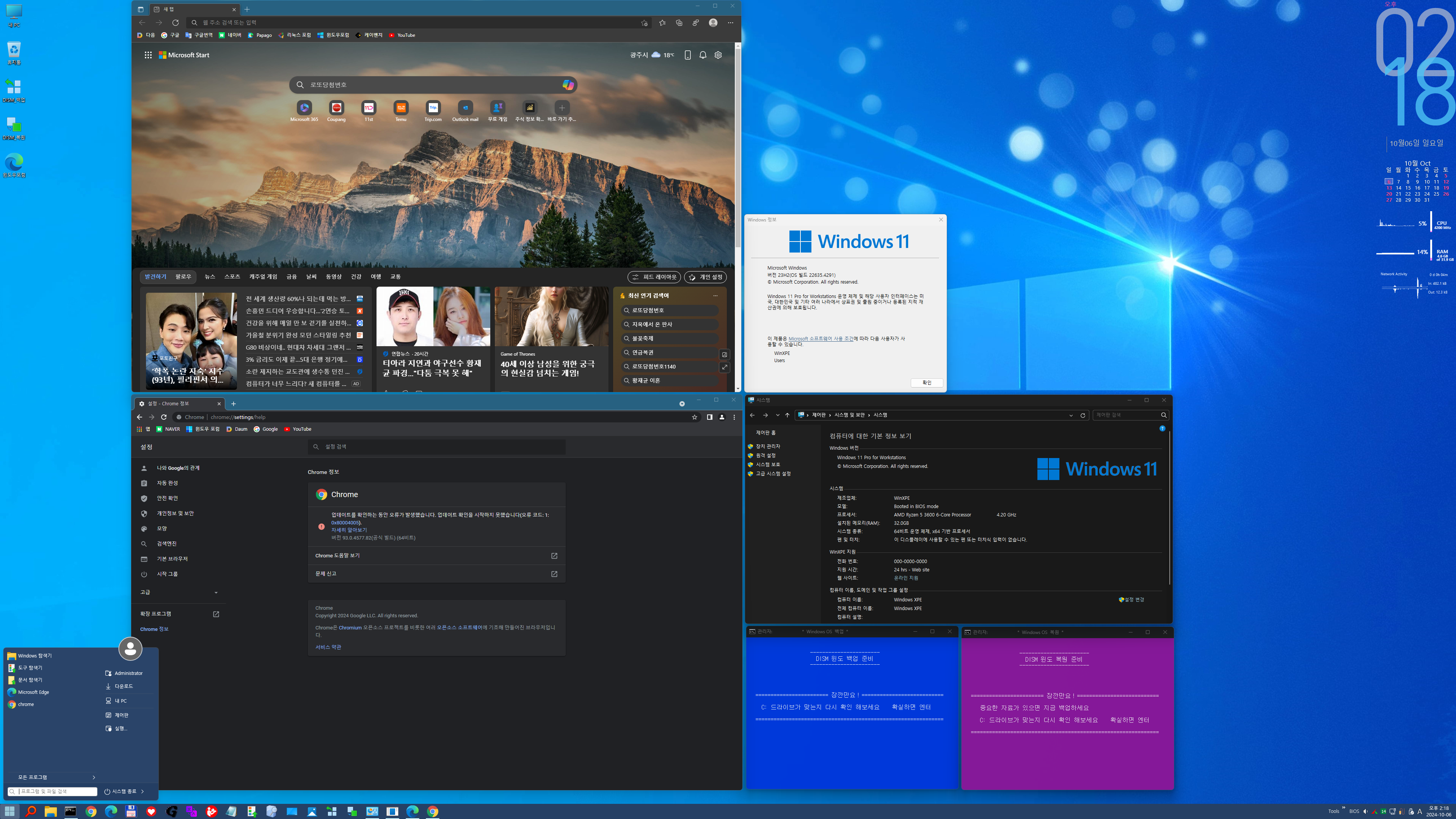Refresh the System control panel window

click(x=1083, y=415)
